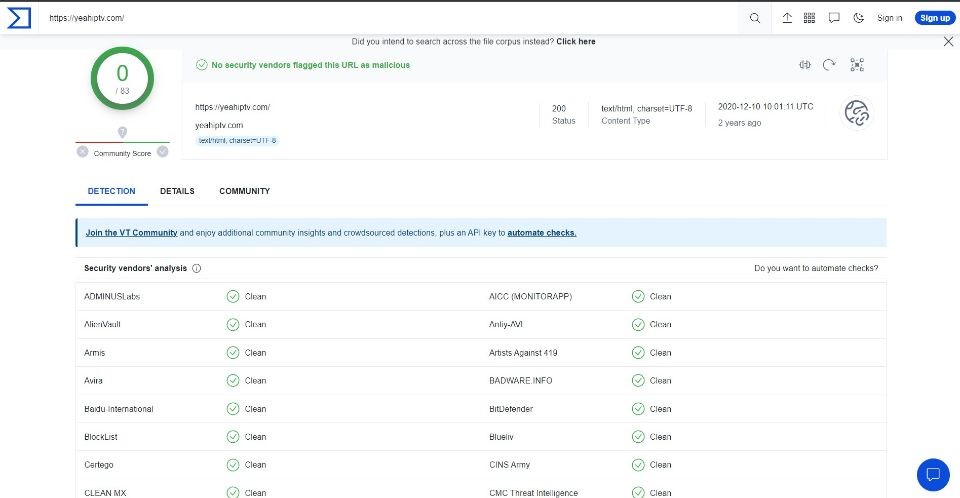The image size is (960, 498).
Task: Open the 'automate checks' link
Action: [542, 233]
